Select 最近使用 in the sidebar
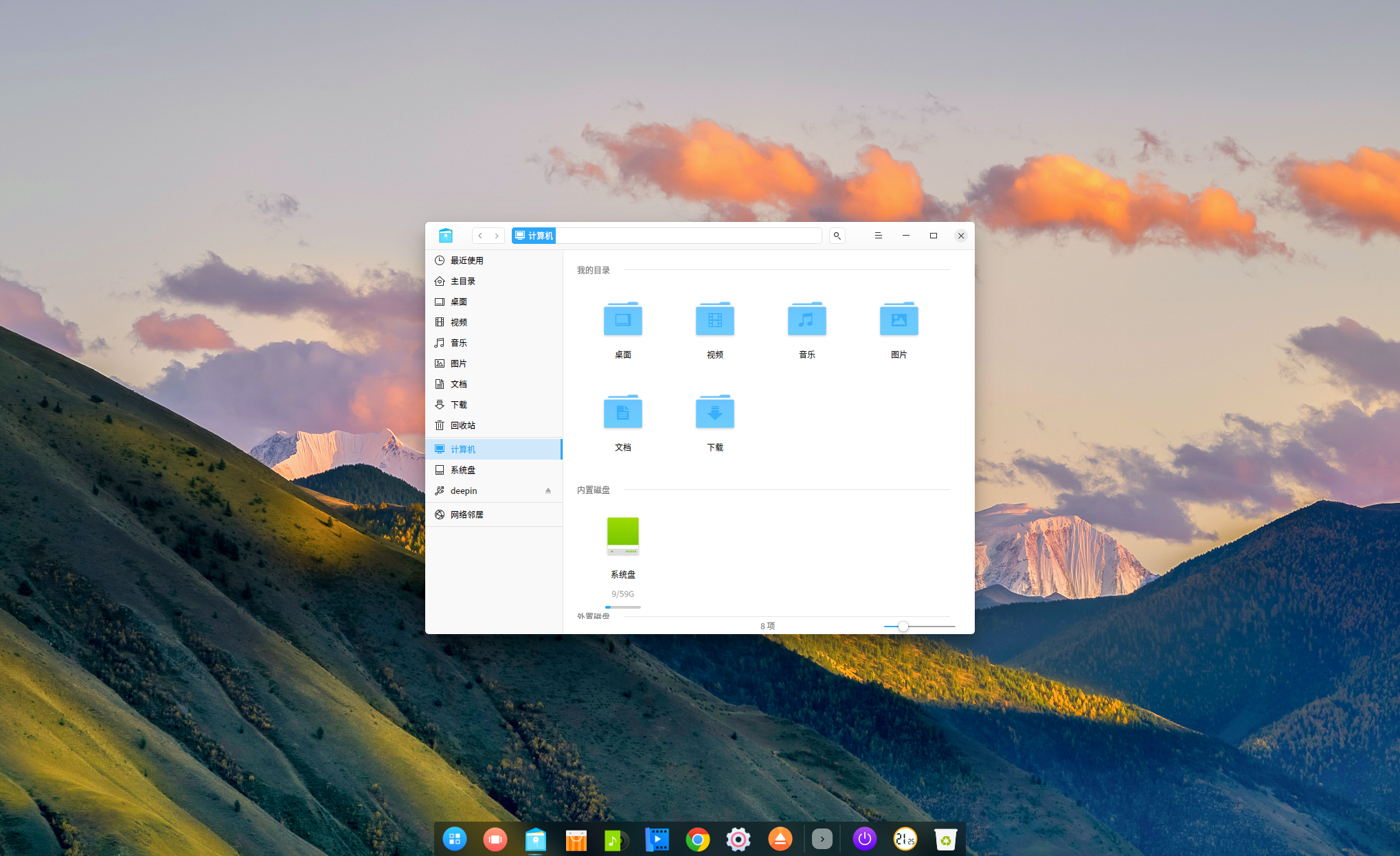The image size is (1400, 856). (x=466, y=260)
